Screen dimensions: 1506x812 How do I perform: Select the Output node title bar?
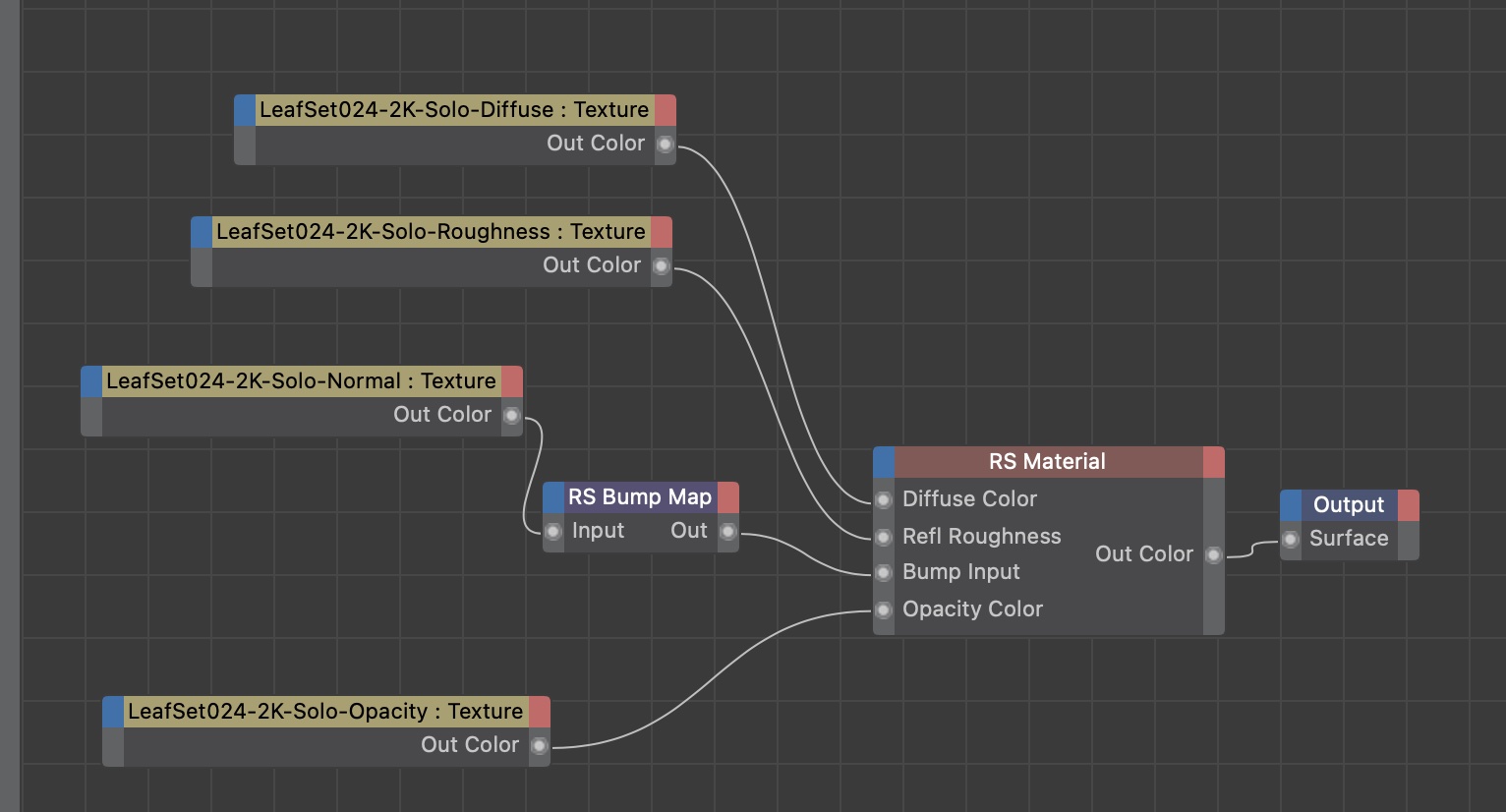(x=1348, y=505)
